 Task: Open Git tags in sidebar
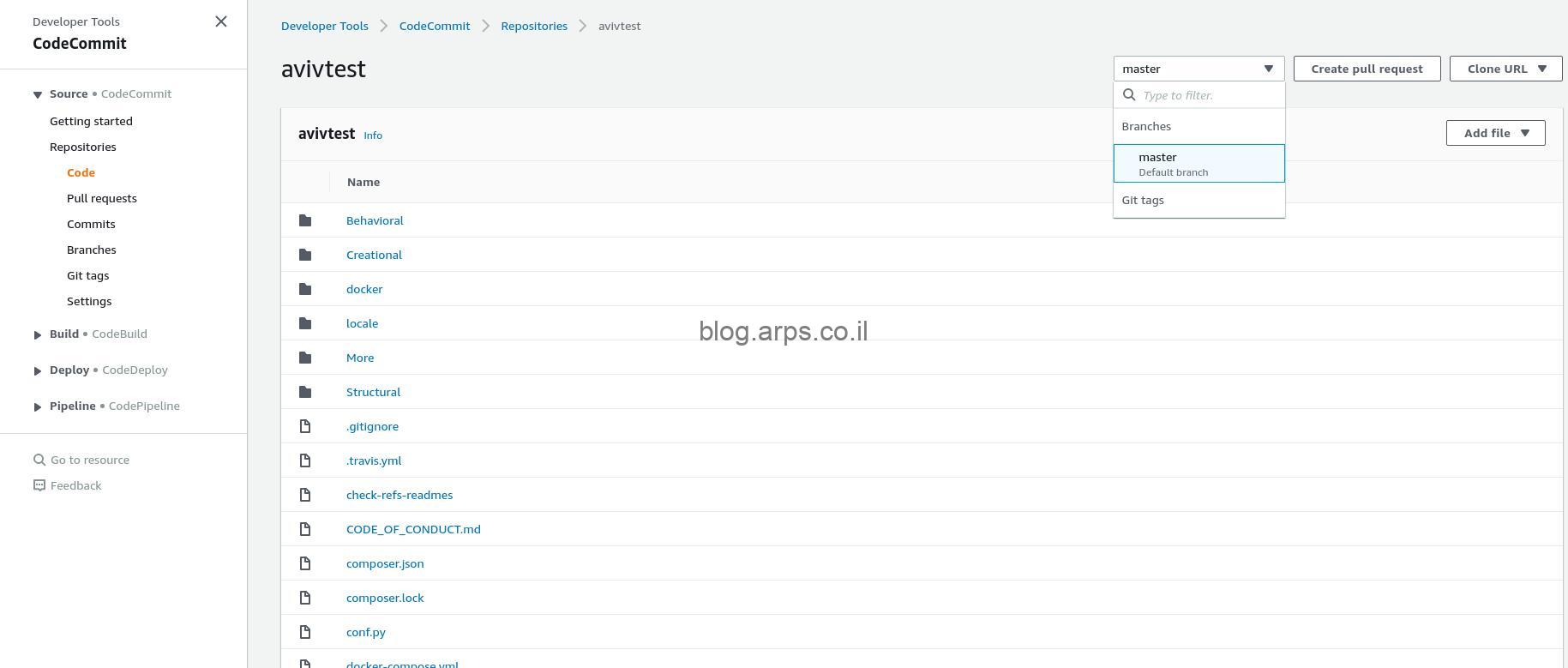tap(87, 275)
